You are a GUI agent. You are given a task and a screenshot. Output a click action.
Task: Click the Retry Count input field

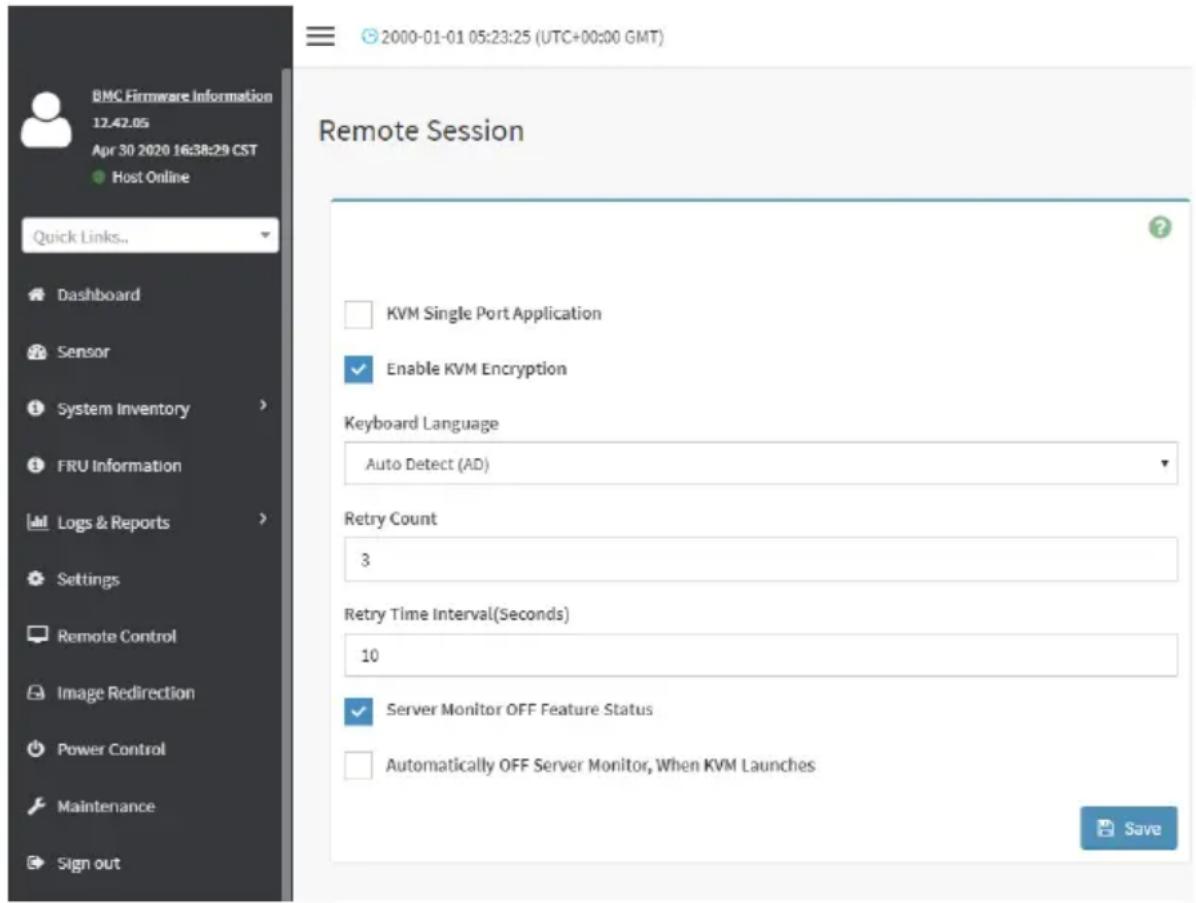[x=760, y=559]
